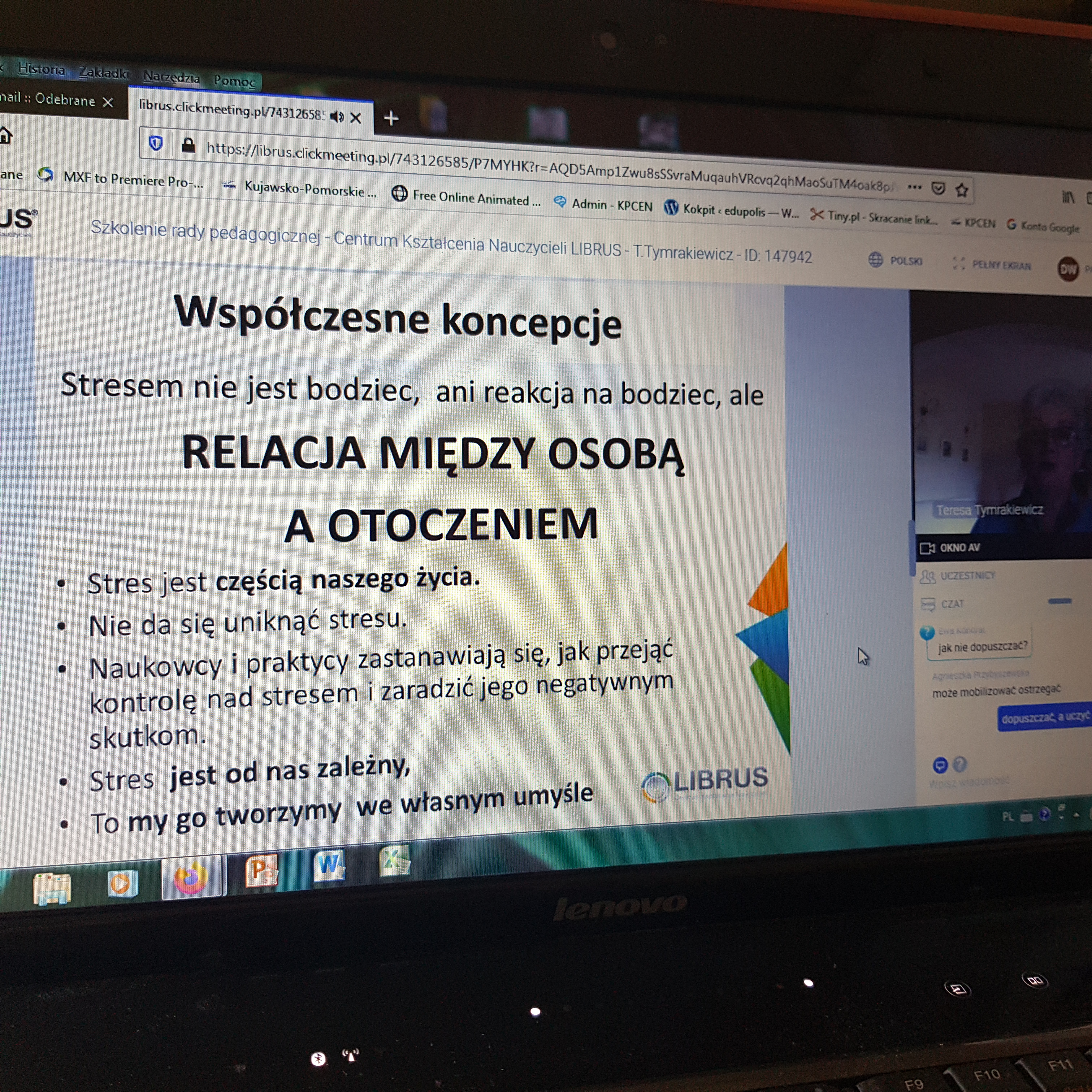Open page actions three-dots menu

pyautogui.click(x=914, y=187)
